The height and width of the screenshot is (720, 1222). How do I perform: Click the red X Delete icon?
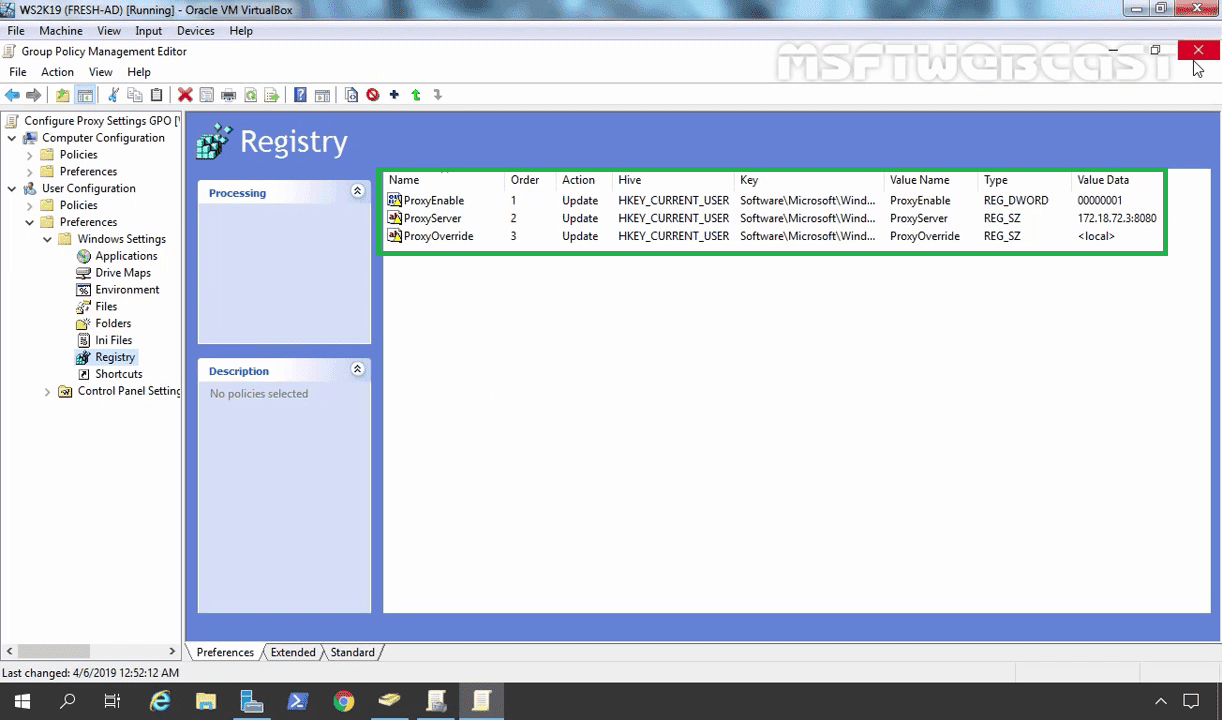click(185, 95)
